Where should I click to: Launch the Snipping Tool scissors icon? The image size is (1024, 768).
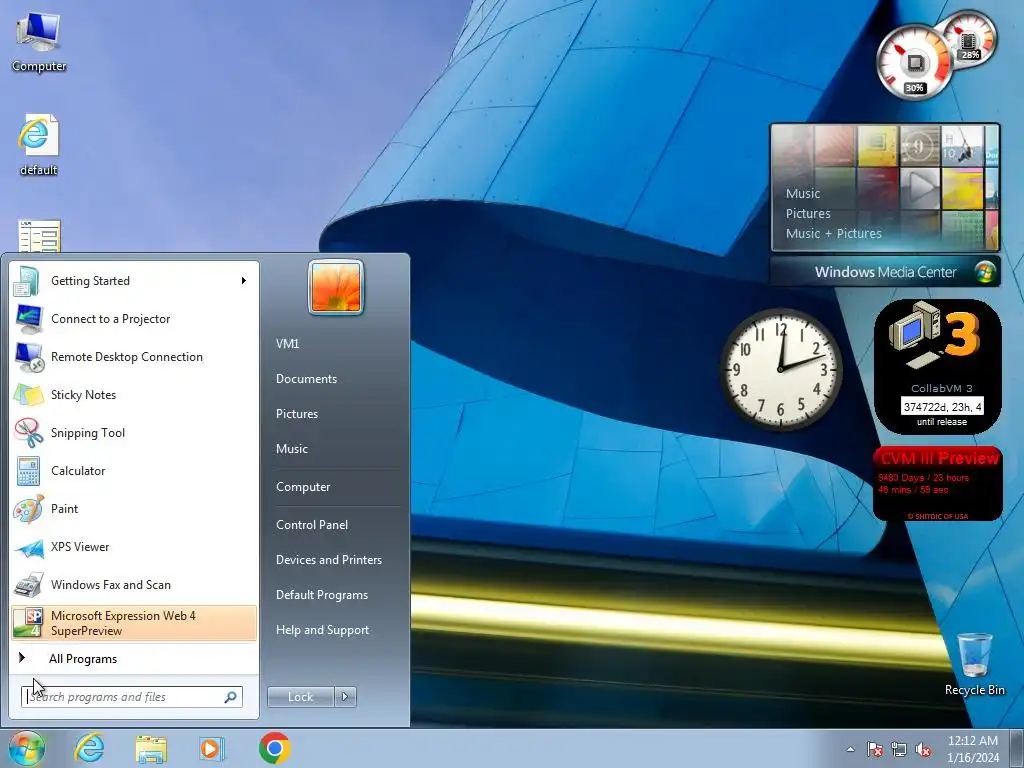pyautogui.click(x=28, y=432)
